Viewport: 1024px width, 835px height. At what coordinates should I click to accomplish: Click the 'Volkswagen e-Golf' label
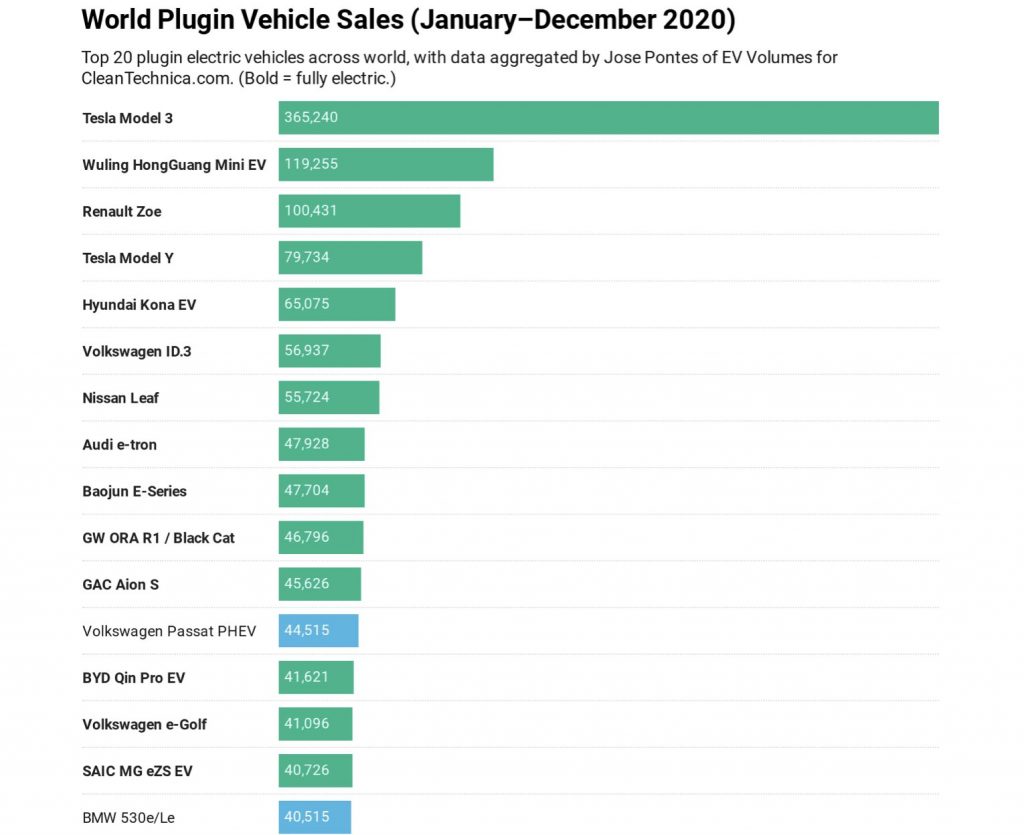[144, 725]
